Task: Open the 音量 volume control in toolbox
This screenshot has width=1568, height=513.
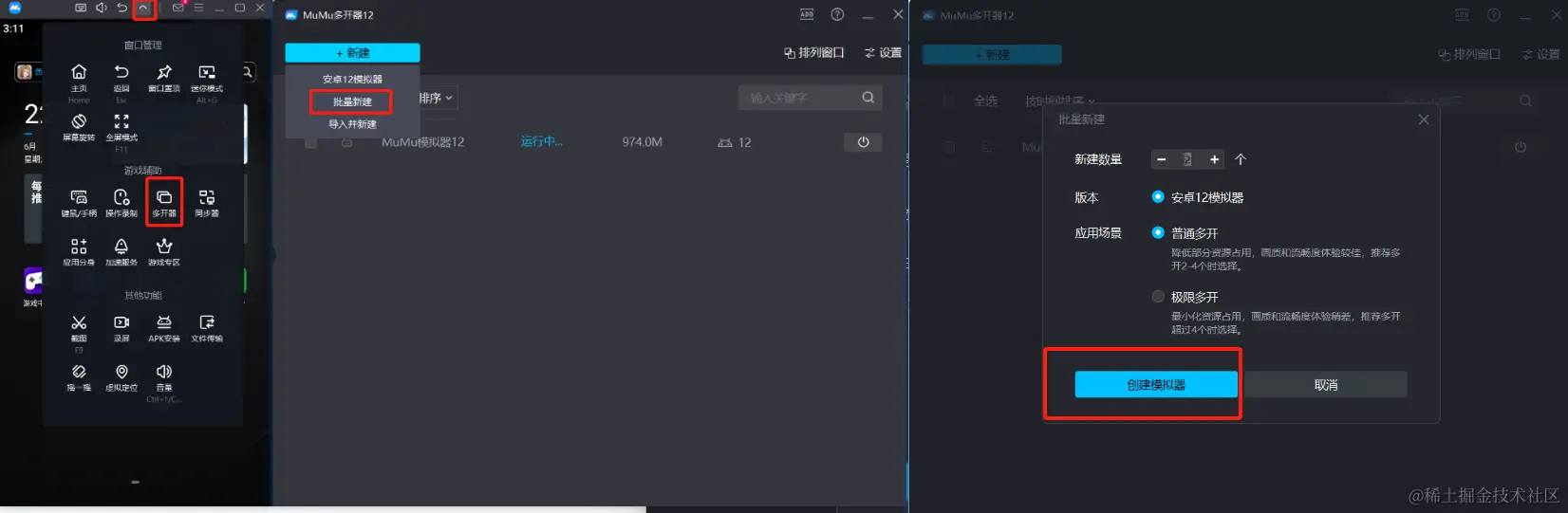Action: point(164,372)
